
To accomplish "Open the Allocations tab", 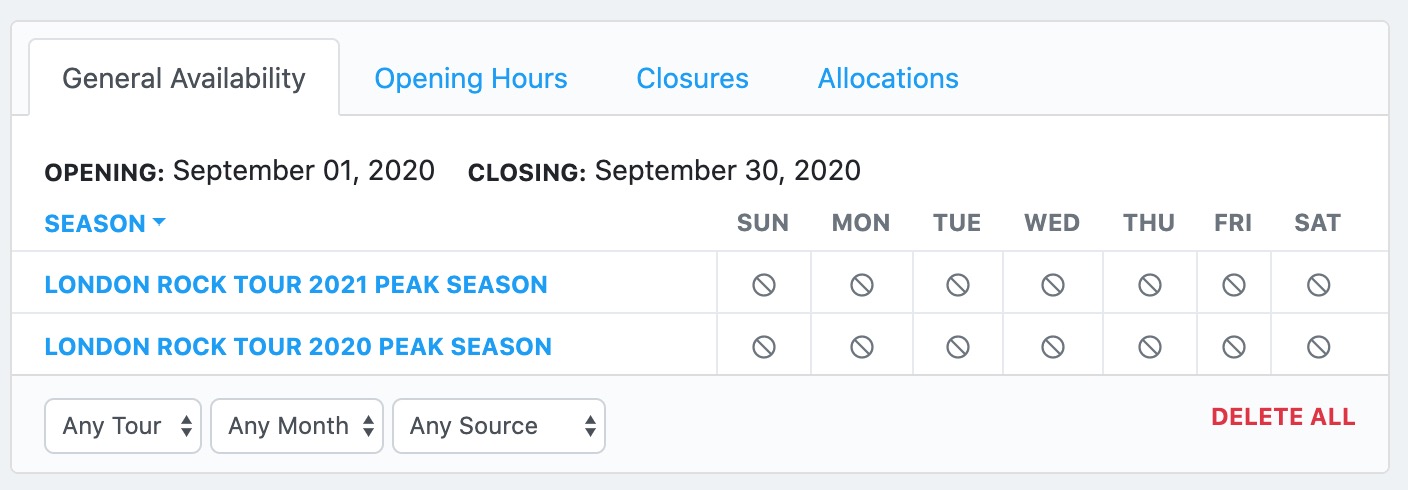I will 888,78.
